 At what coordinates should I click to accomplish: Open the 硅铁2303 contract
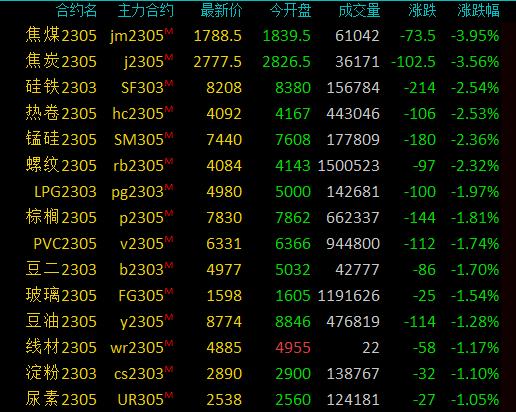coord(61,88)
